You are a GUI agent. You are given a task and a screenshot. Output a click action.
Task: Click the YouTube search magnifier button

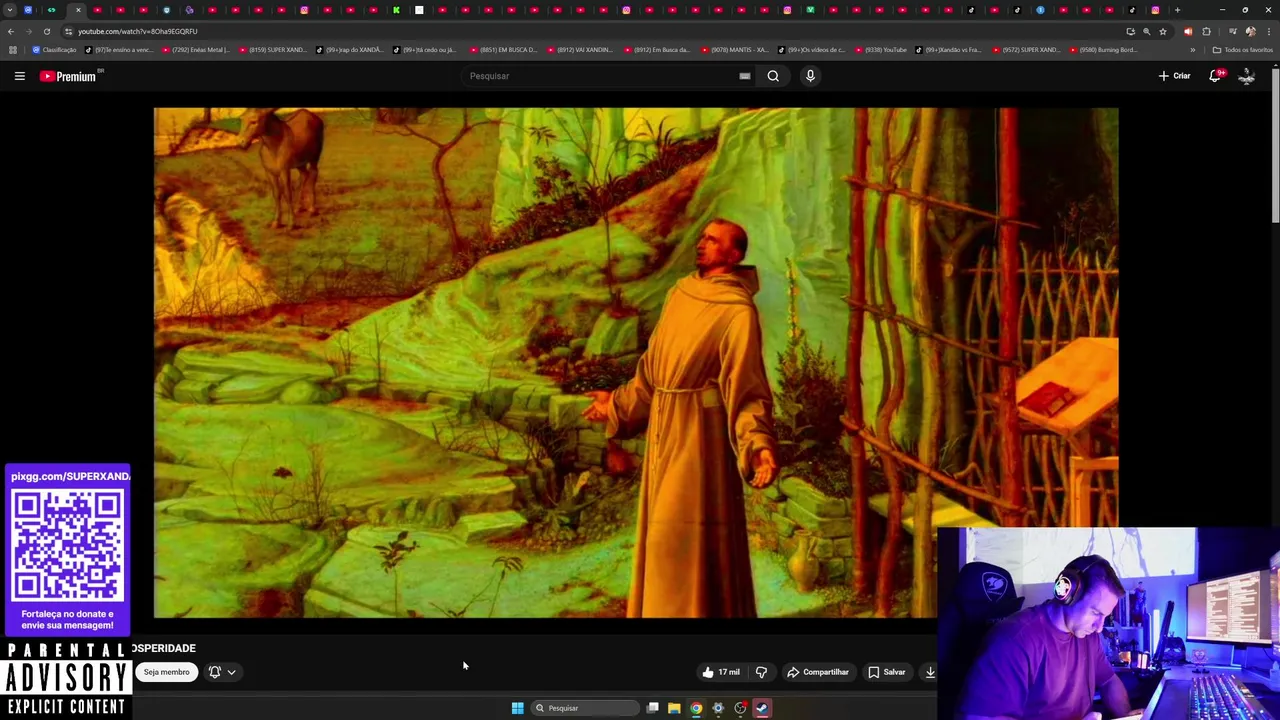click(x=773, y=76)
